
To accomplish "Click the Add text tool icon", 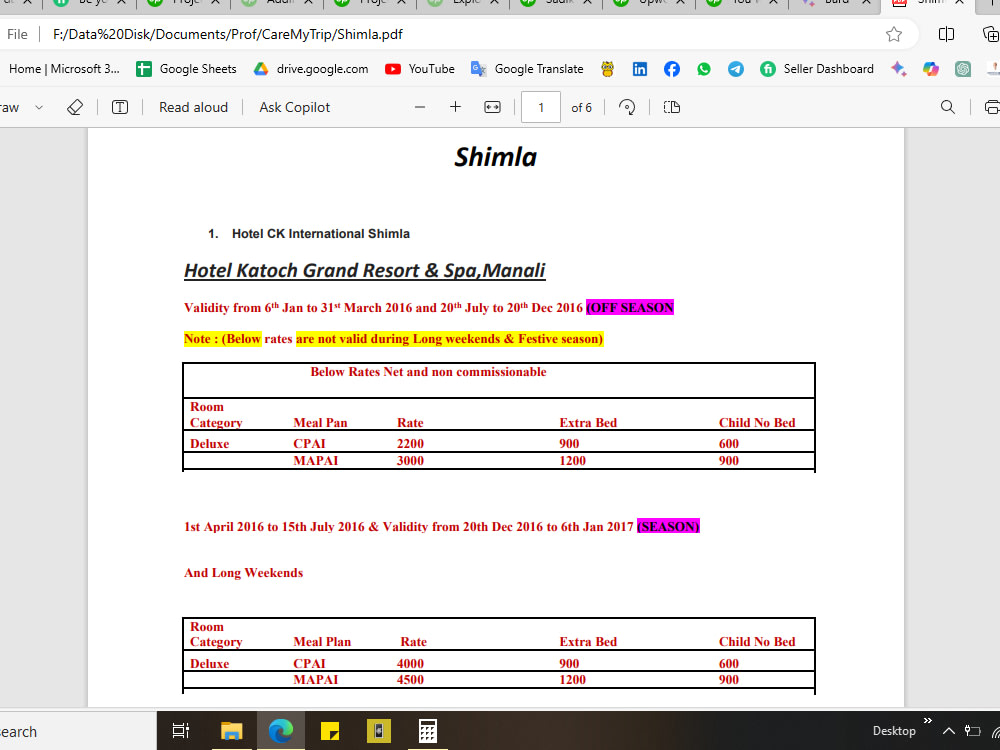I will pyautogui.click(x=120, y=107).
